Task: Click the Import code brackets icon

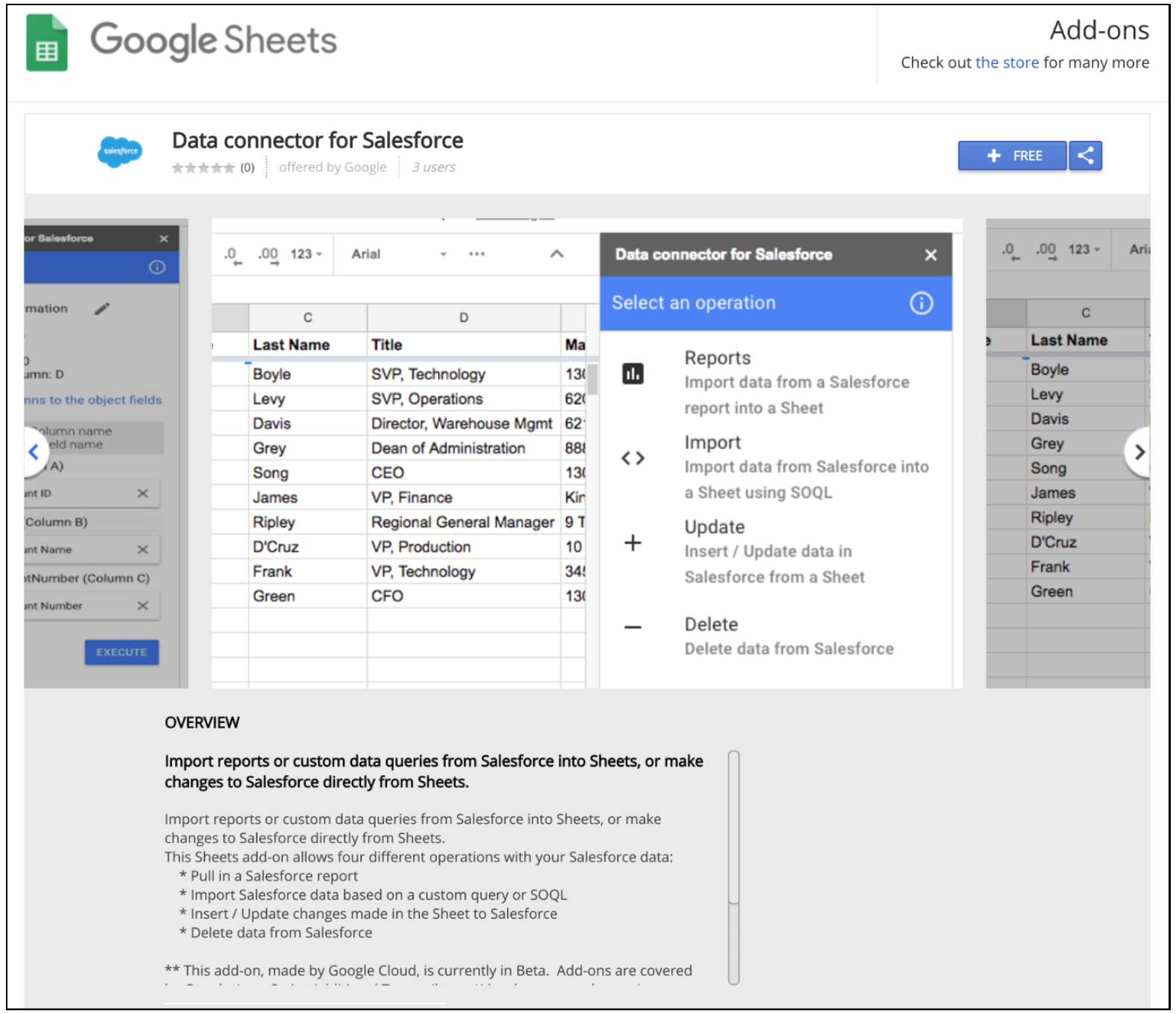Action: coord(633,458)
